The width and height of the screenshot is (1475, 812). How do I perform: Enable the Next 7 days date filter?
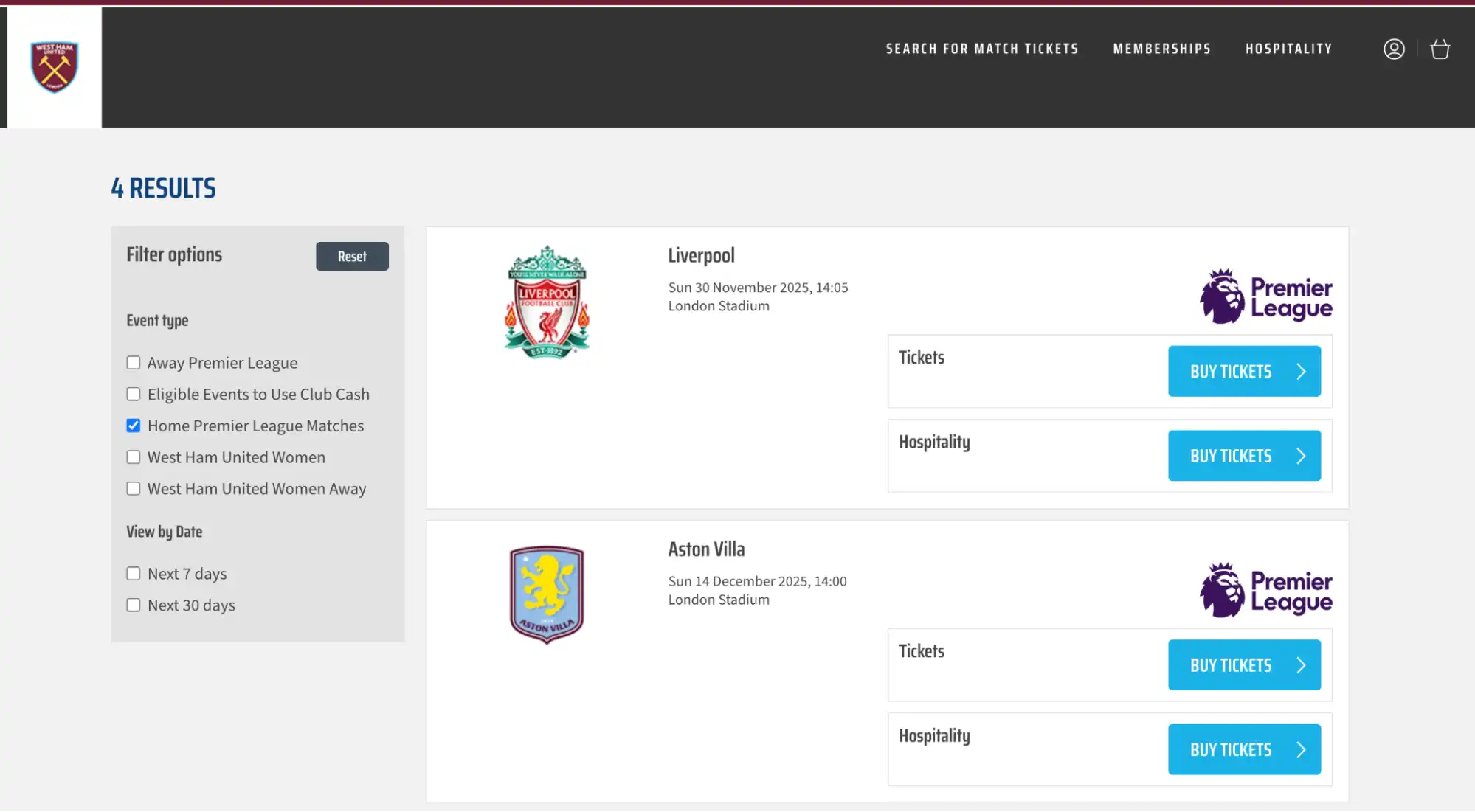coord(133,573)
